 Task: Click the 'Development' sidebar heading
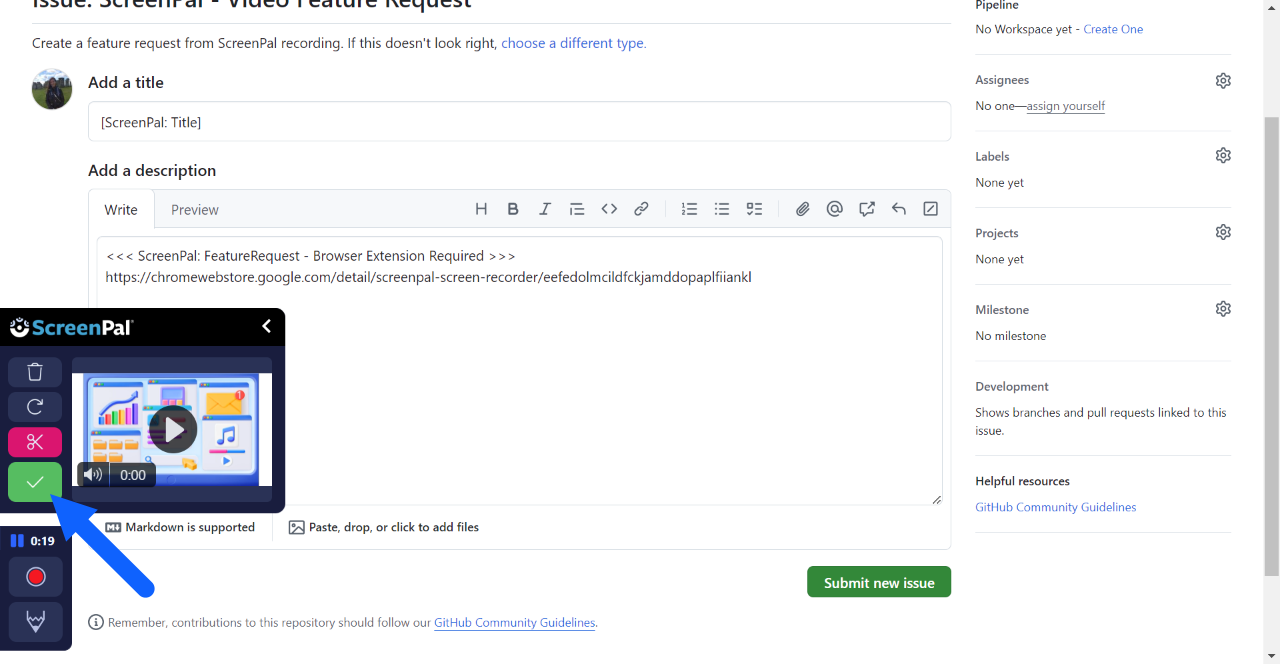1012,386
